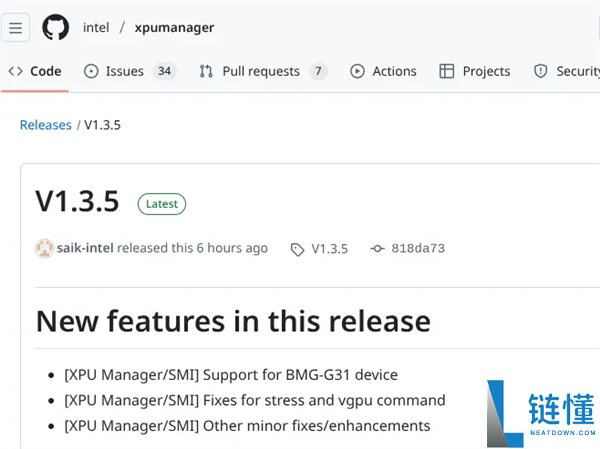Click the commit icon before 818da73
600x449 pixels.
click(x=377, y=248)
